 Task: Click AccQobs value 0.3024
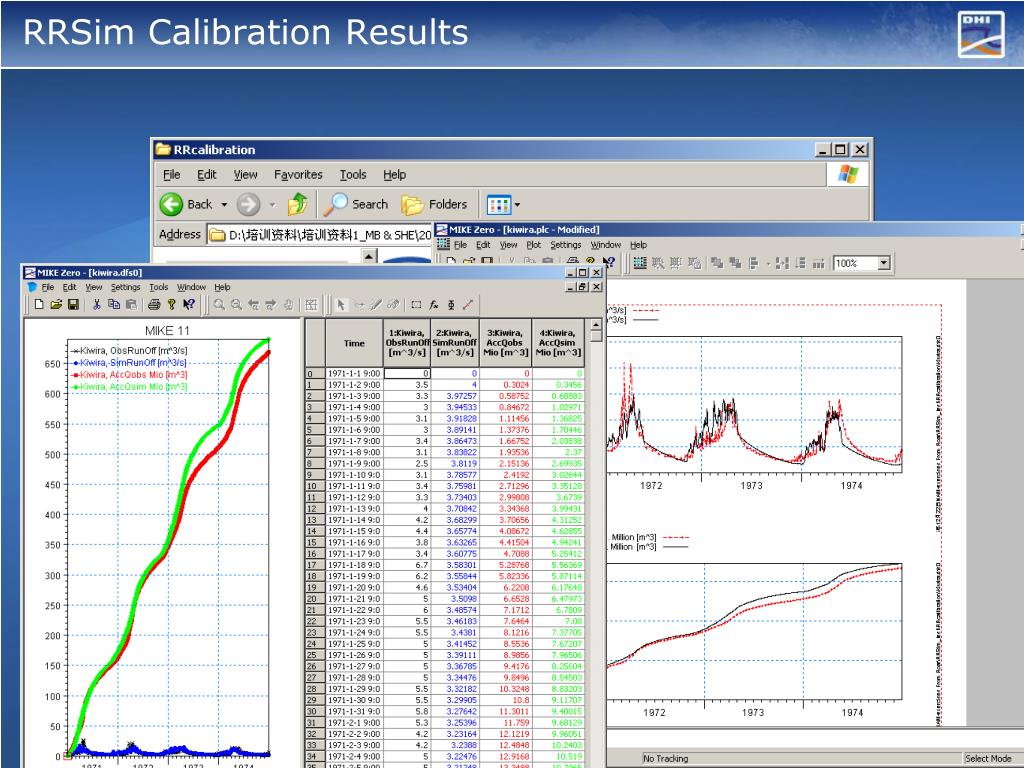[x=505, y=385]
